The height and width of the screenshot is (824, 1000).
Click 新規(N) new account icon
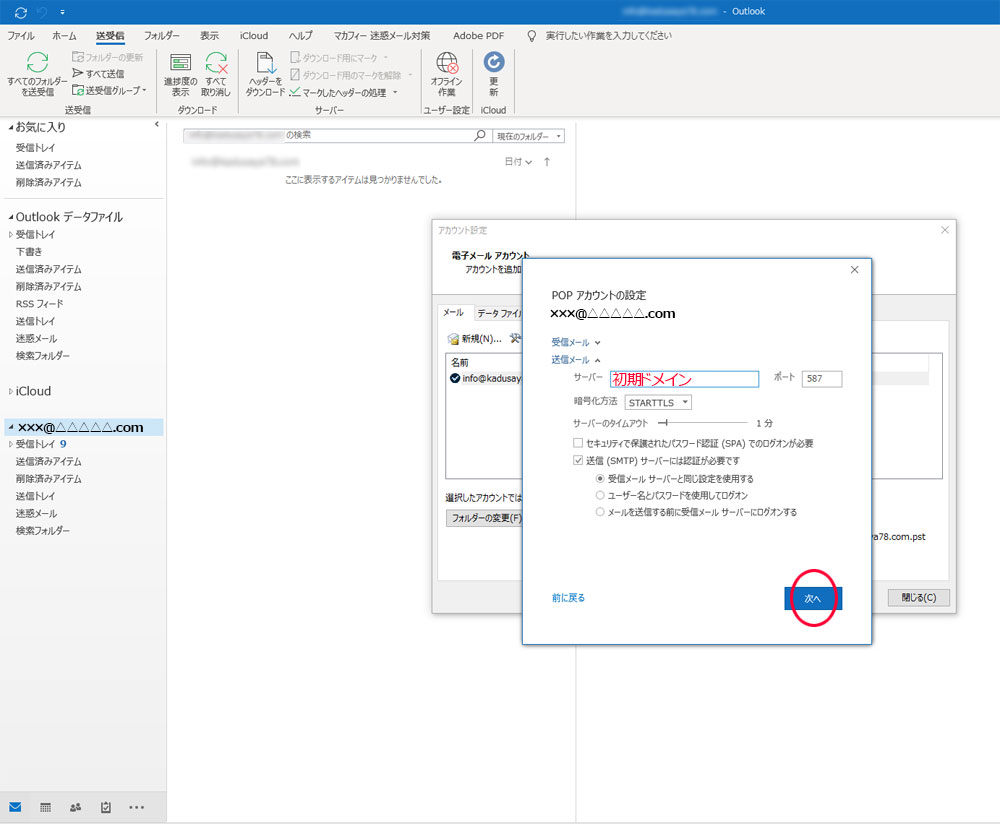click(x=453, y=339)
